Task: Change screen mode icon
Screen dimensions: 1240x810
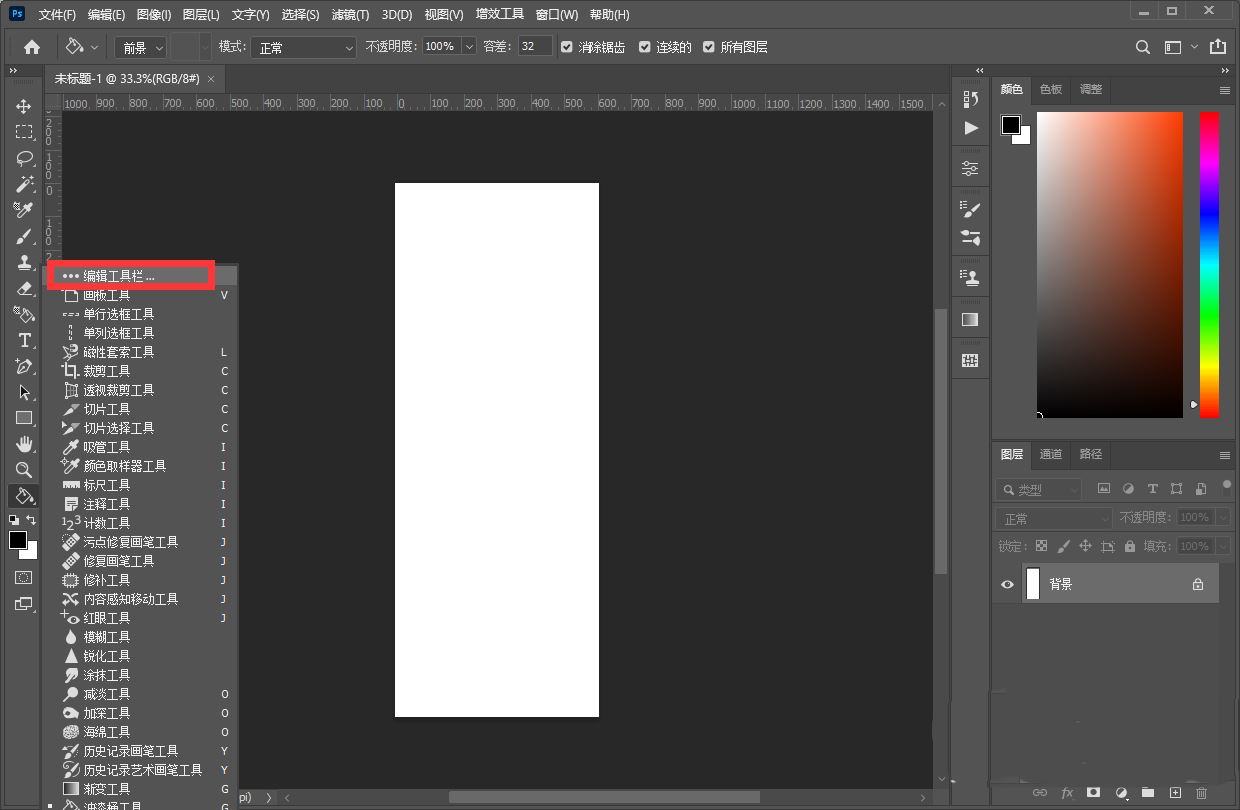Action: [x=23, y=604]
